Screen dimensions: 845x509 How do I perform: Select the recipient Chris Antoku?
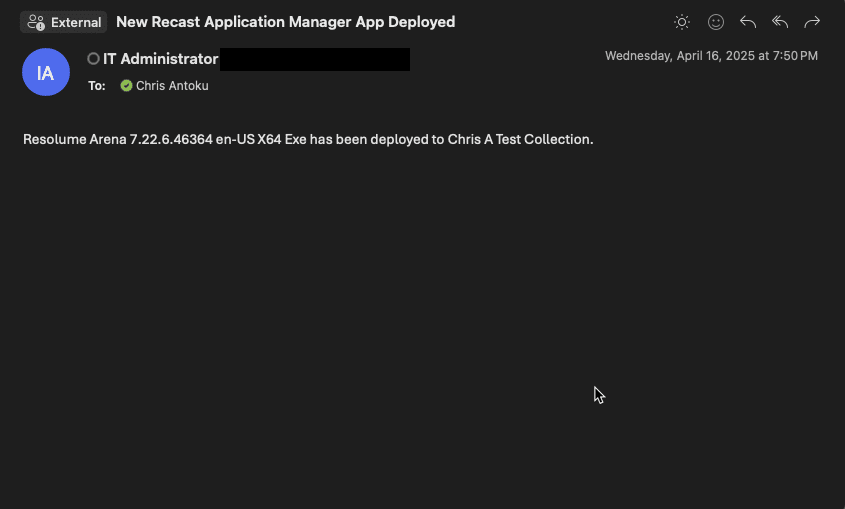(x=172, y=86)
